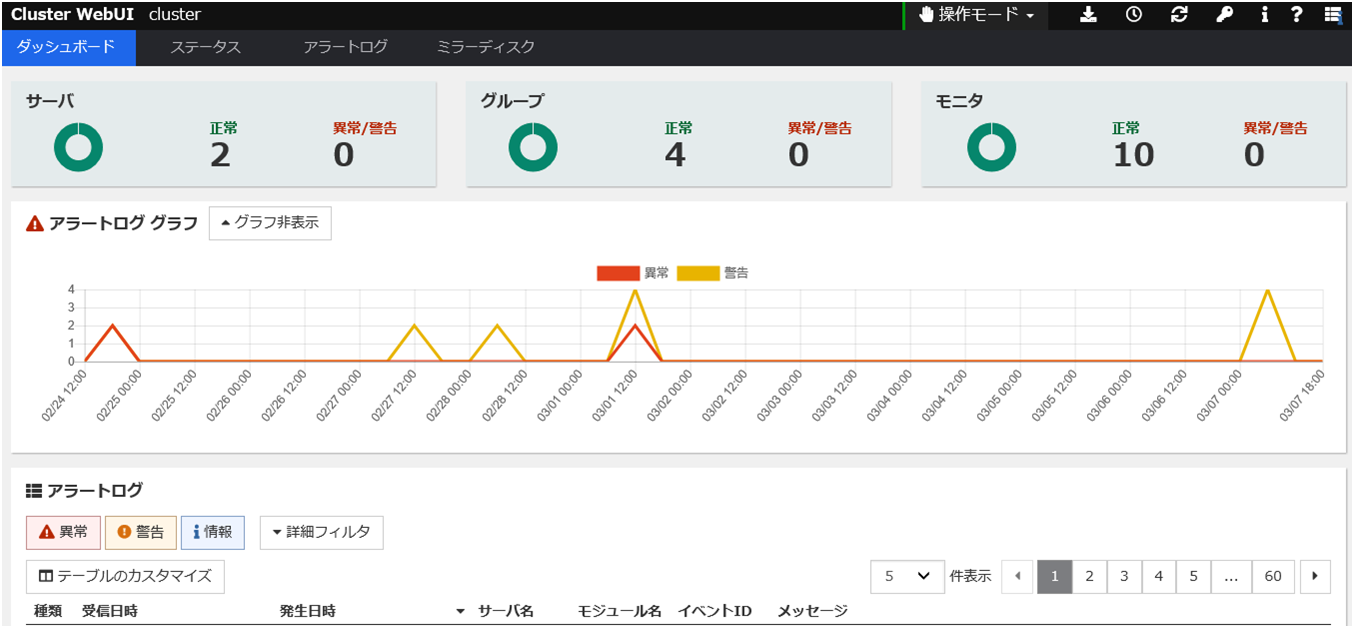Screen dimensions: 1354x628
Task: Click the table/server list icon at top right
Action: pos(1332,15)
